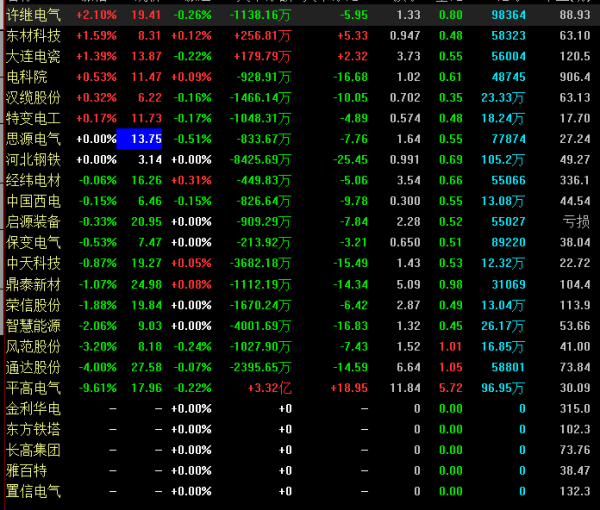600x510 pixels.
Task: Click the highlighted price 13.75 cell
Action: pyautogui.click(x=139, y=139)
